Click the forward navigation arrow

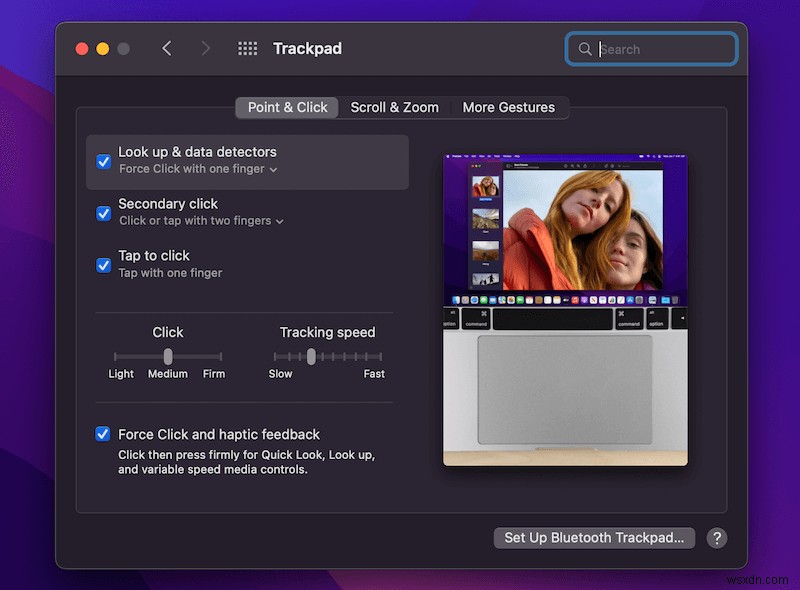205,49
